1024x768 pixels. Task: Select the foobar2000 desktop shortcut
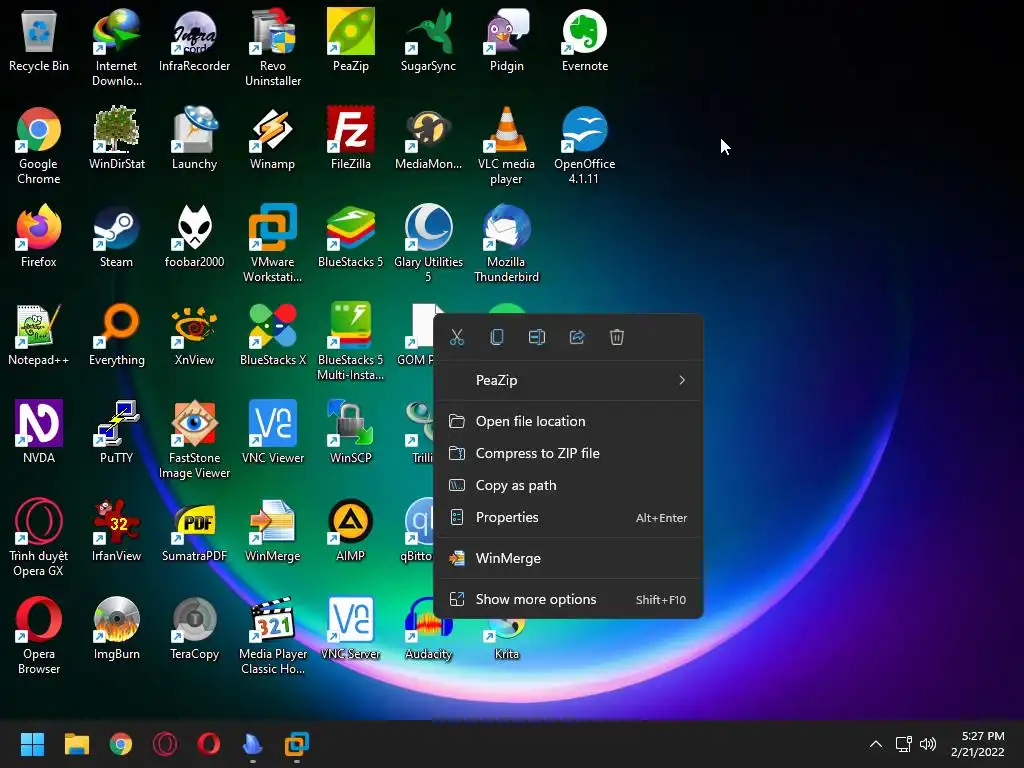pos(195,236)
